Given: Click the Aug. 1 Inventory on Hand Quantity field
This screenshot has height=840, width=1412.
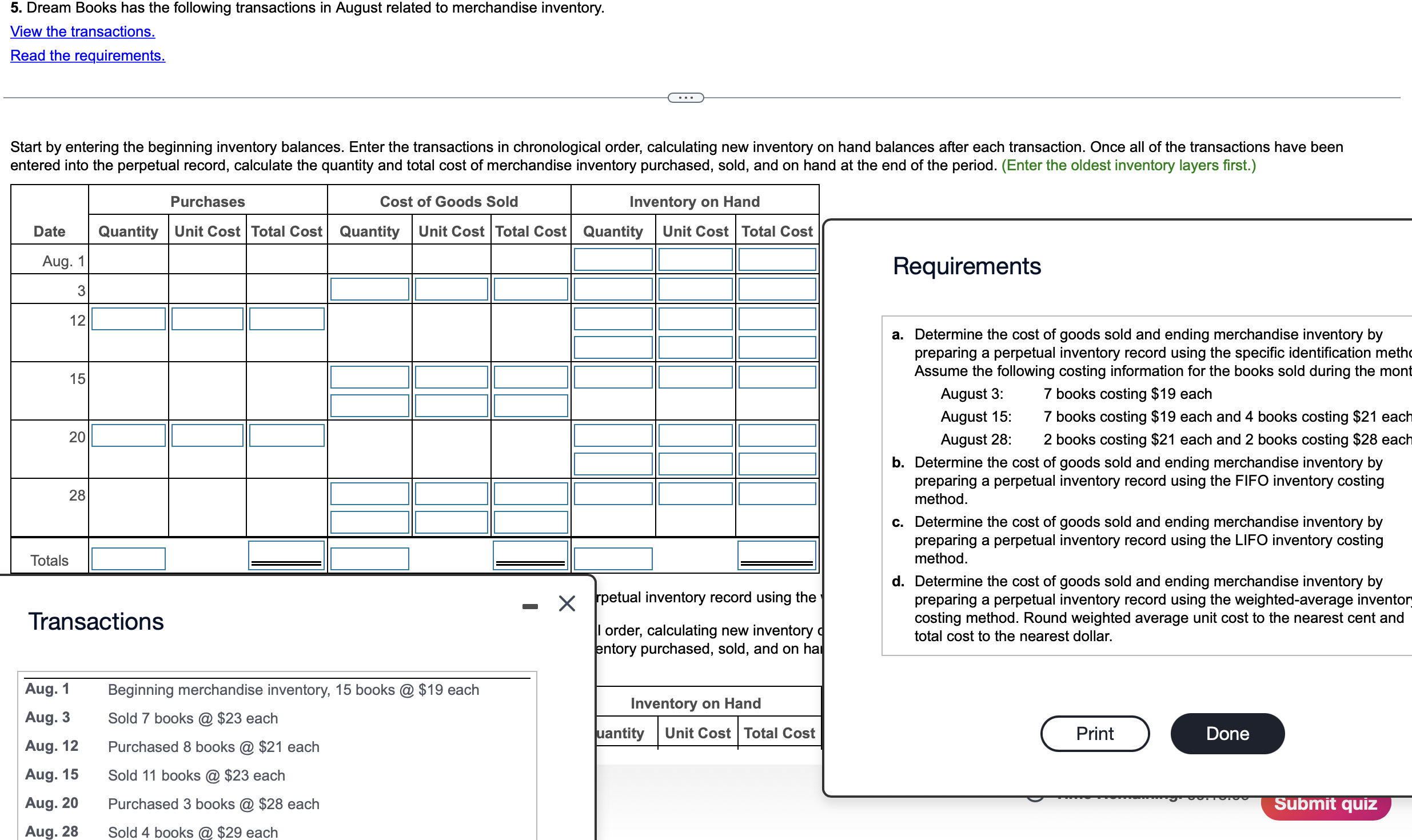Looking at the screenshot, I should point(613,259).
